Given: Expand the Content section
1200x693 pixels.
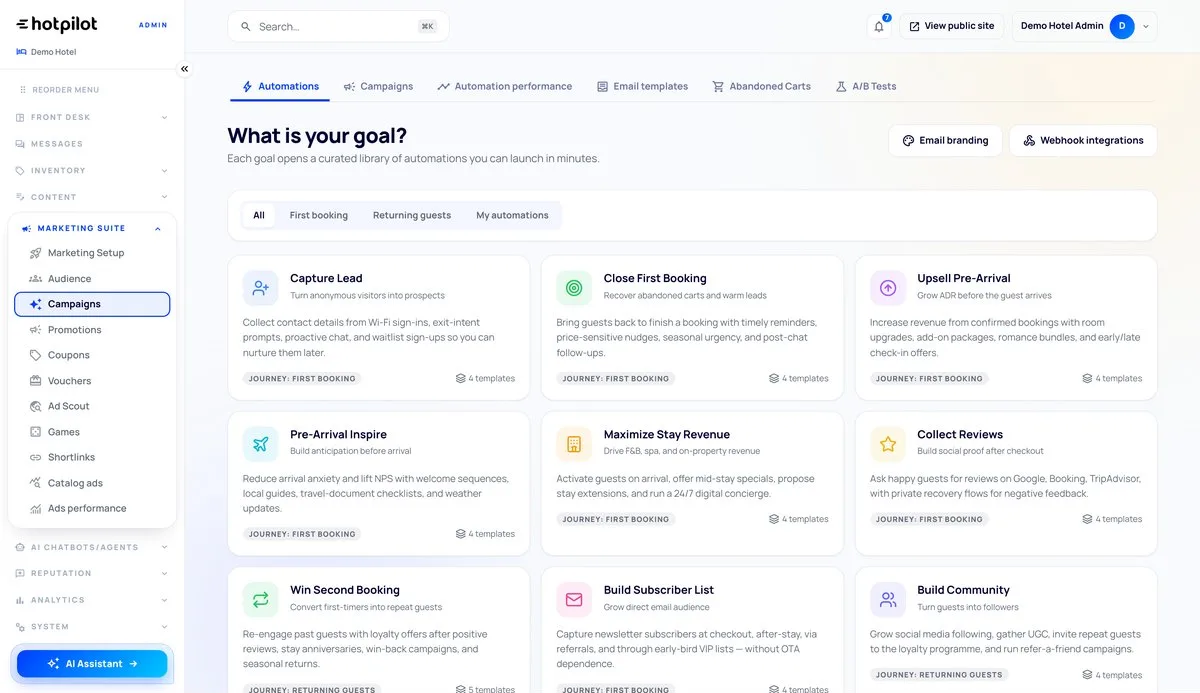Looking at the screenshot, I should click(92, 197).
